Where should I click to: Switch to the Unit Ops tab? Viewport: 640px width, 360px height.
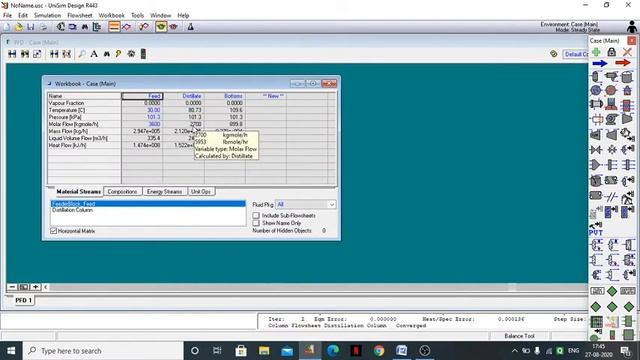tap(201, 191)
